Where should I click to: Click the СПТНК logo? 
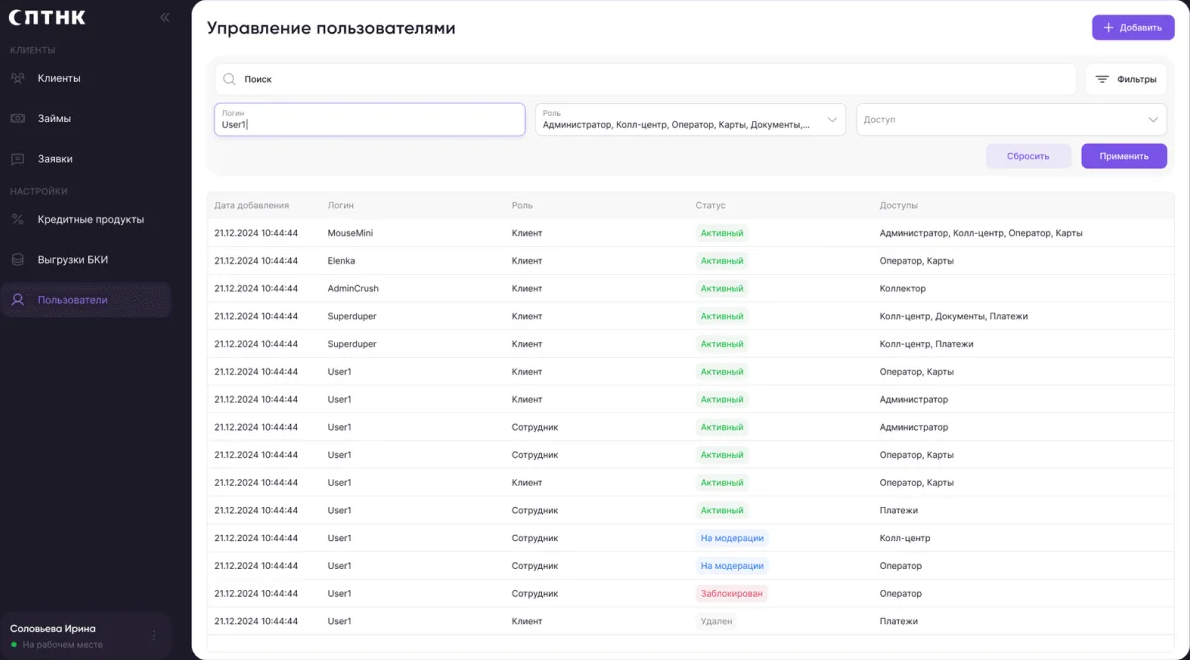[x=47, y=17]
